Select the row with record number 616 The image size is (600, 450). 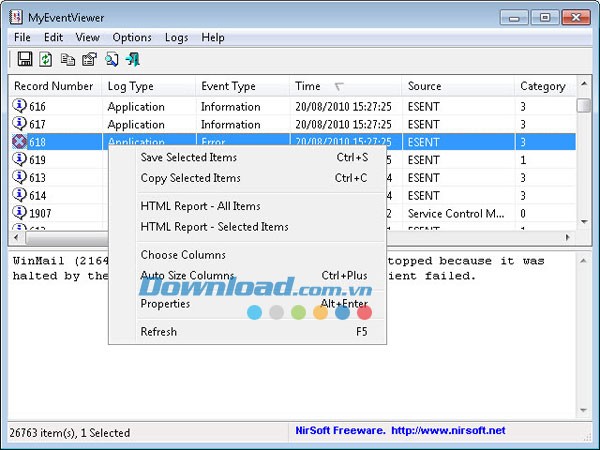[292, 106]
